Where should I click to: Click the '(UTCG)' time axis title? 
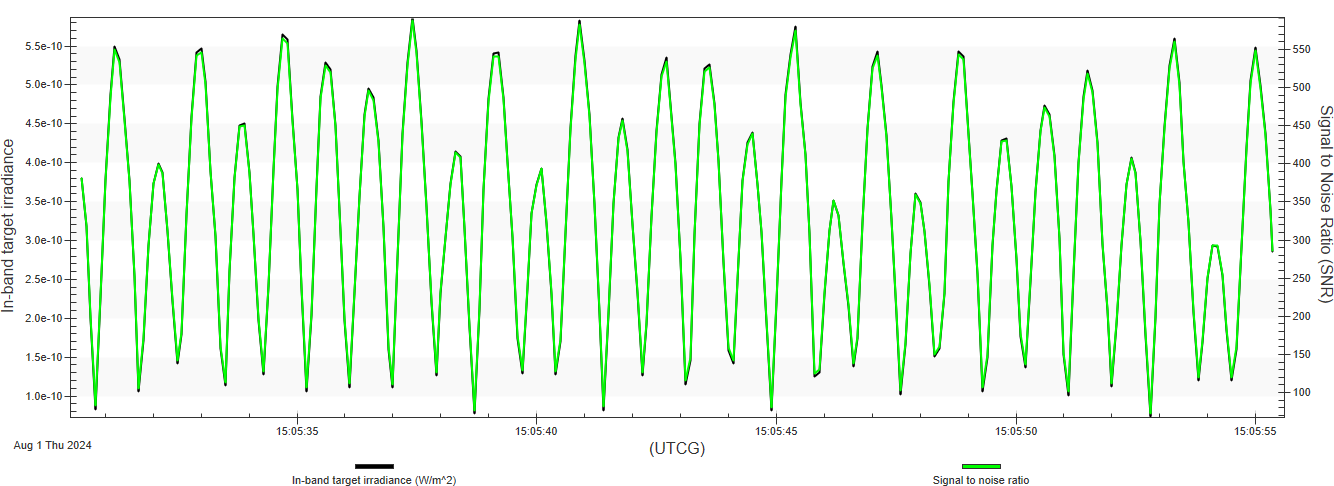[x=677, y=448]
